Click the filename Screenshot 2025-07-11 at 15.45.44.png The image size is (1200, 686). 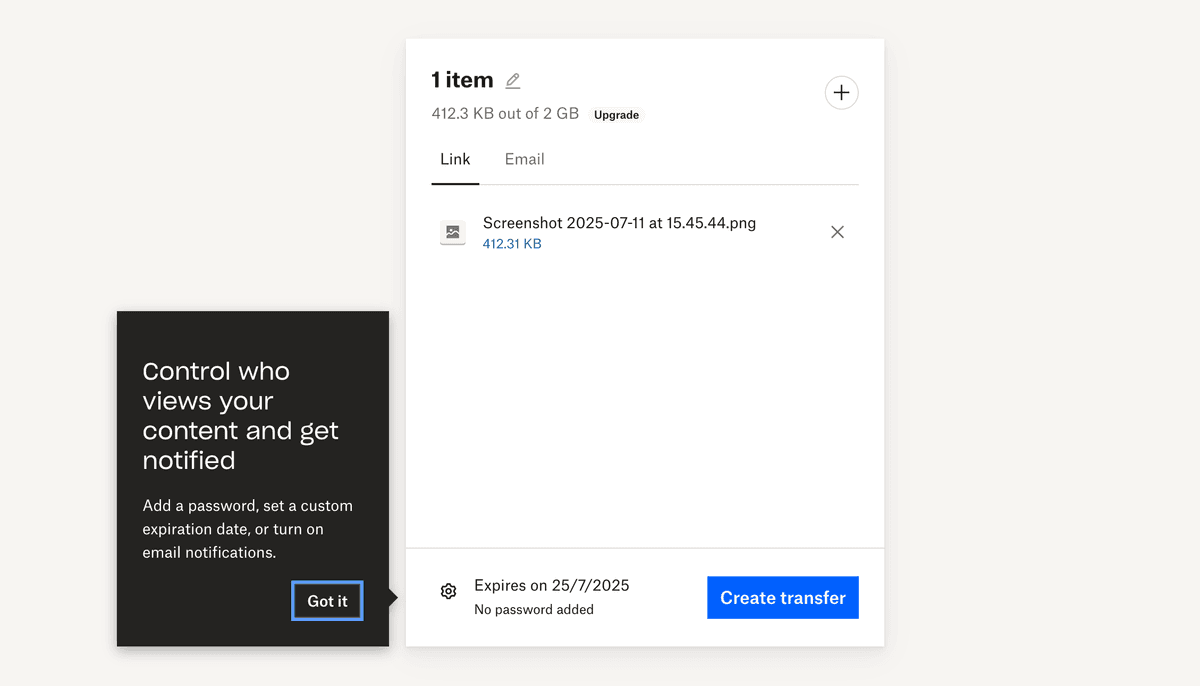(x=619, y=223)
